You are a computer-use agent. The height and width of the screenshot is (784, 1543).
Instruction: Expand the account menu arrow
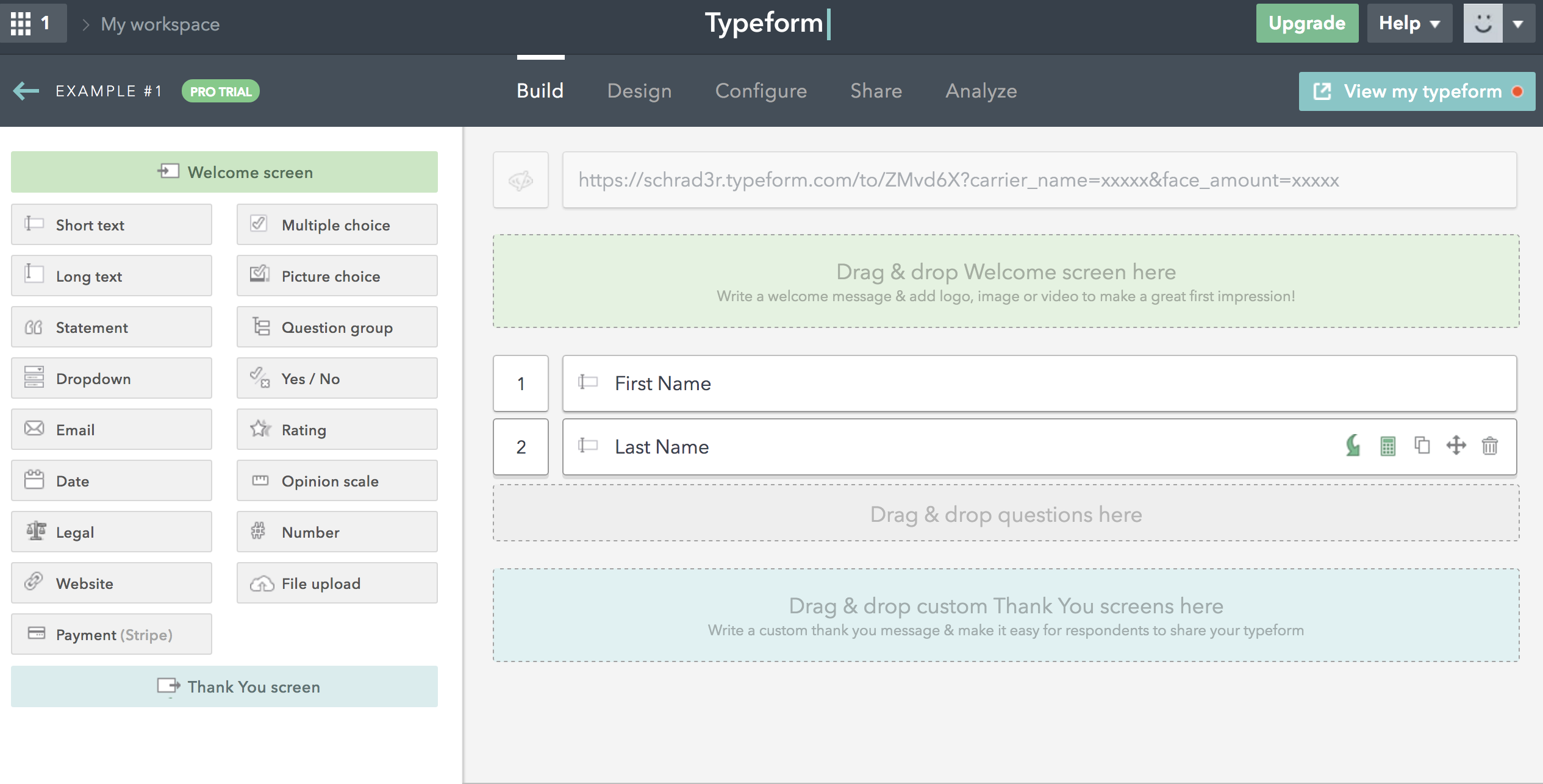tap(1518, 24)
